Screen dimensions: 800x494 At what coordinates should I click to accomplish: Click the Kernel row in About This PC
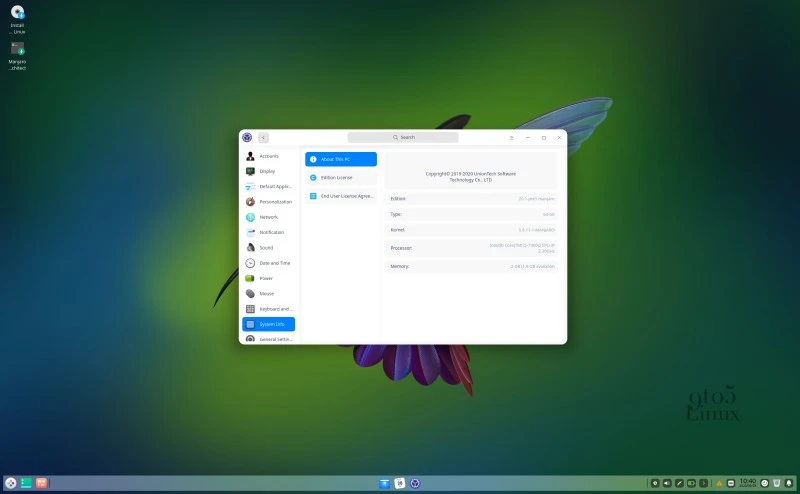click(x=471, y=230)
